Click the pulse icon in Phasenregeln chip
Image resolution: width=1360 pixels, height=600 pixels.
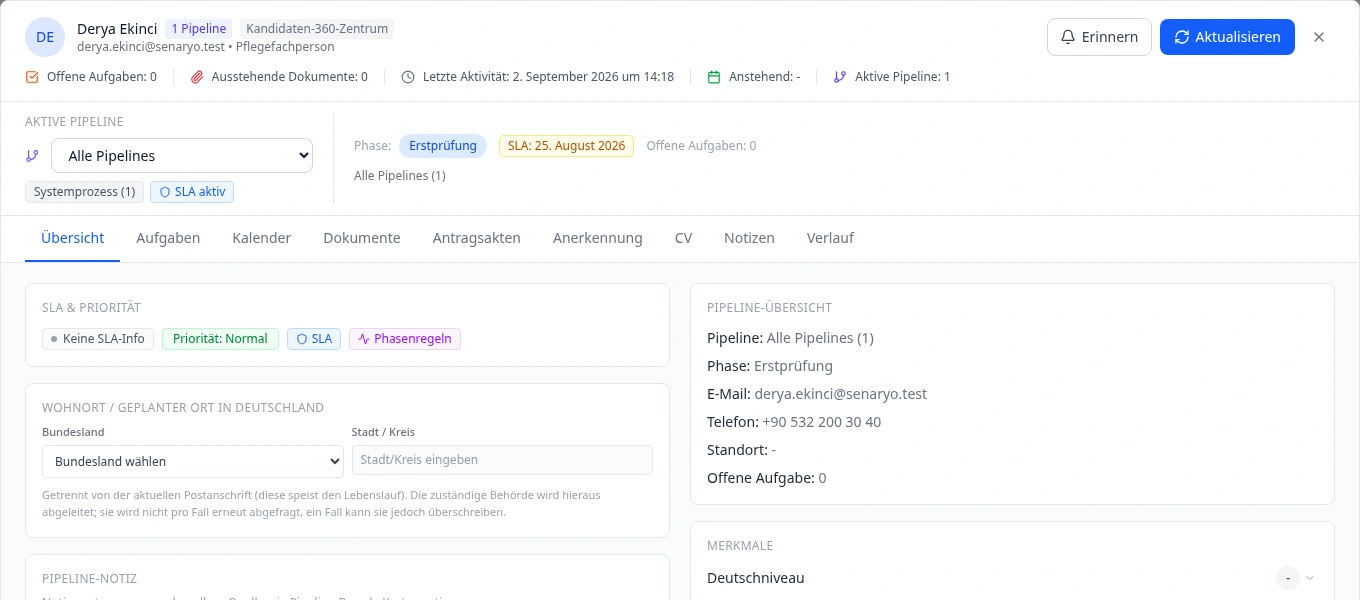[x=364, y=339]
